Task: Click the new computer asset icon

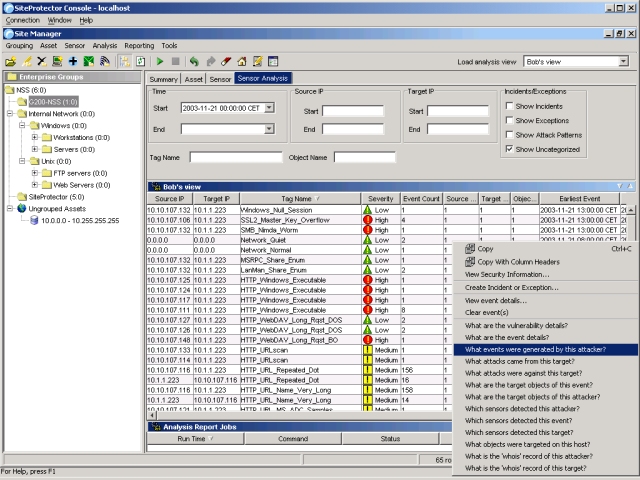Action: [x=57, y=62]
